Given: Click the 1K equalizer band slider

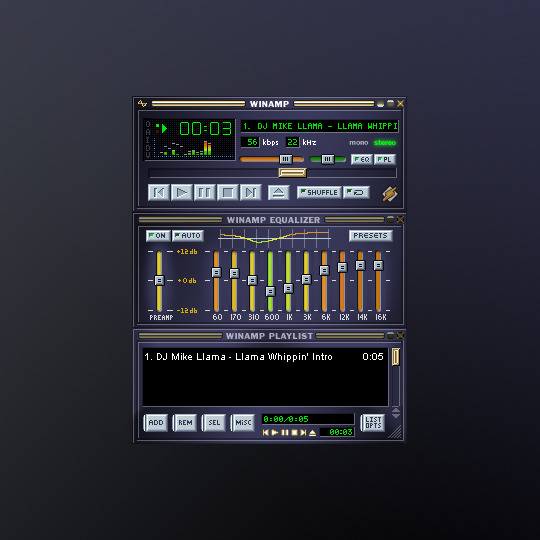Looking at the screenshot, I should [288, 288].
